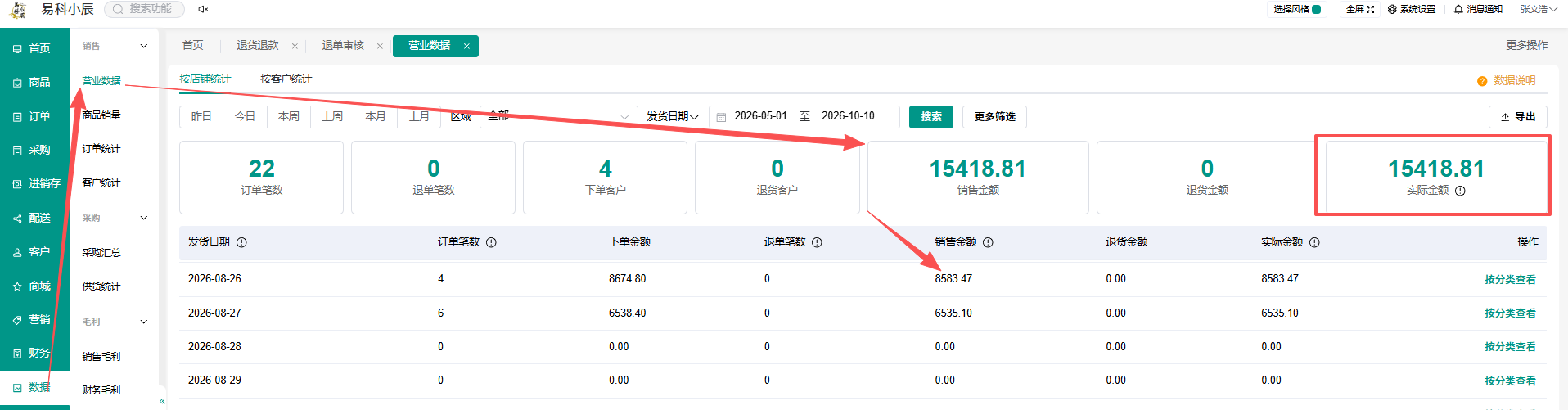Open the 张文浩 user menu

pos(1539,9)
